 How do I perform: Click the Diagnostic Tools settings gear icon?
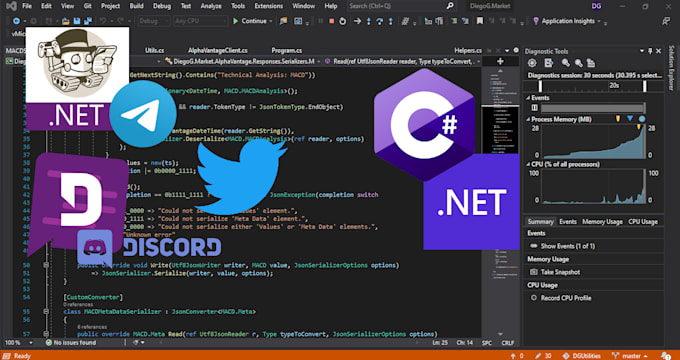coord(532,63)
